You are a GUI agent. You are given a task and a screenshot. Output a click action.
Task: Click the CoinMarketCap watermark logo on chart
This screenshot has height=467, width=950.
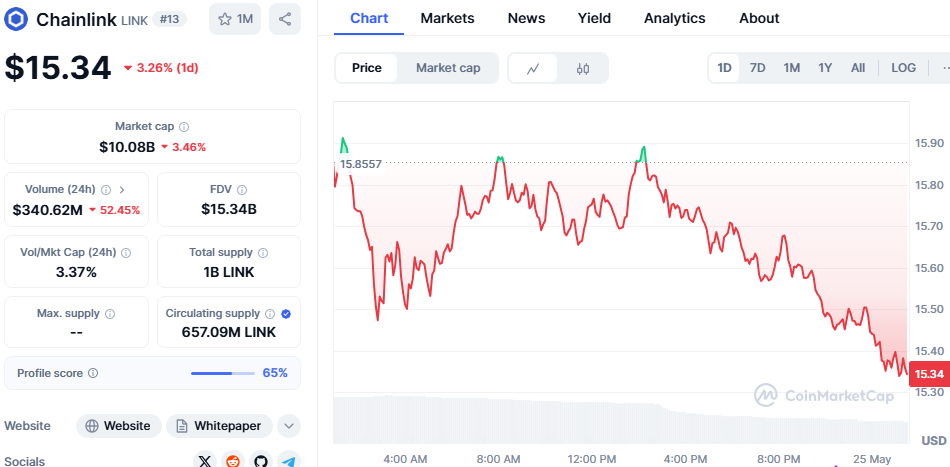point(824,396)
